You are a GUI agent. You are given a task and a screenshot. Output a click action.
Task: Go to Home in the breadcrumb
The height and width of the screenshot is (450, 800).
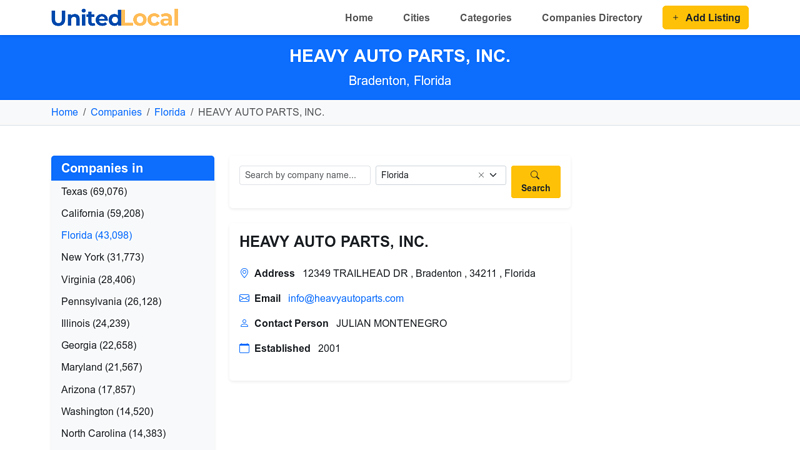tap(64, 112)
